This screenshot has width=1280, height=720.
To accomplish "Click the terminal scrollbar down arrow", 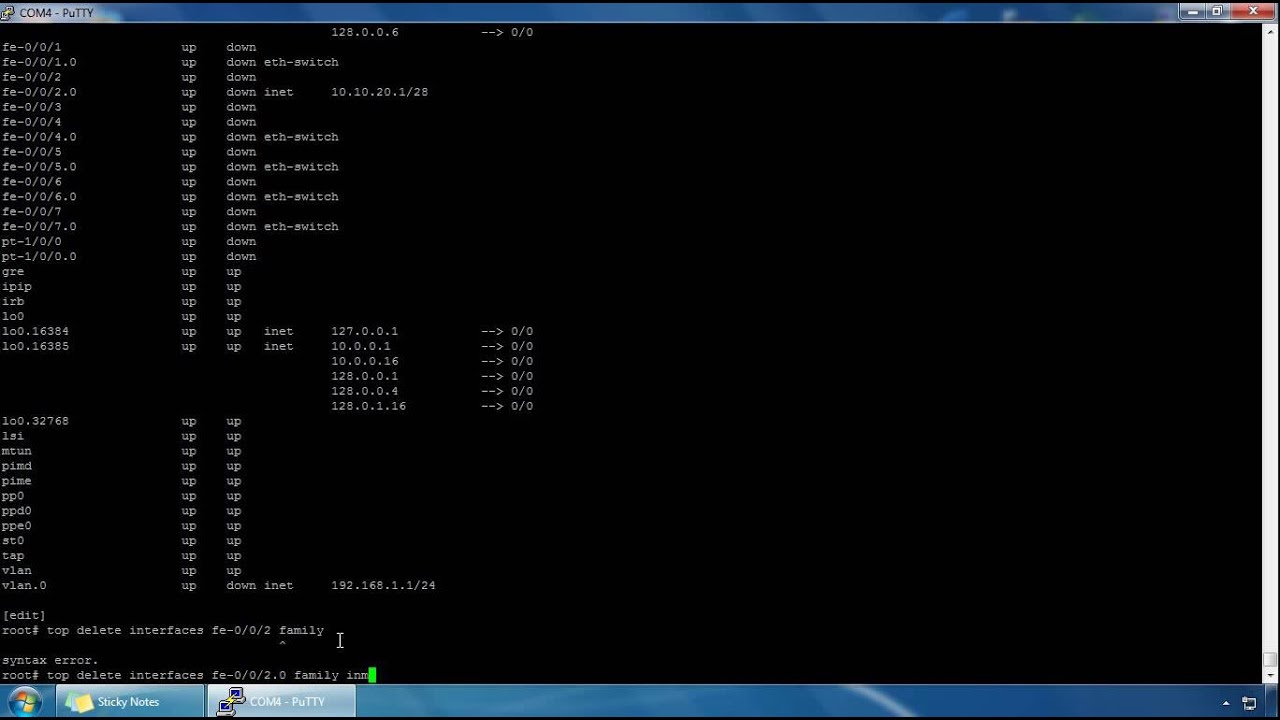I will tap(1270, 675).
